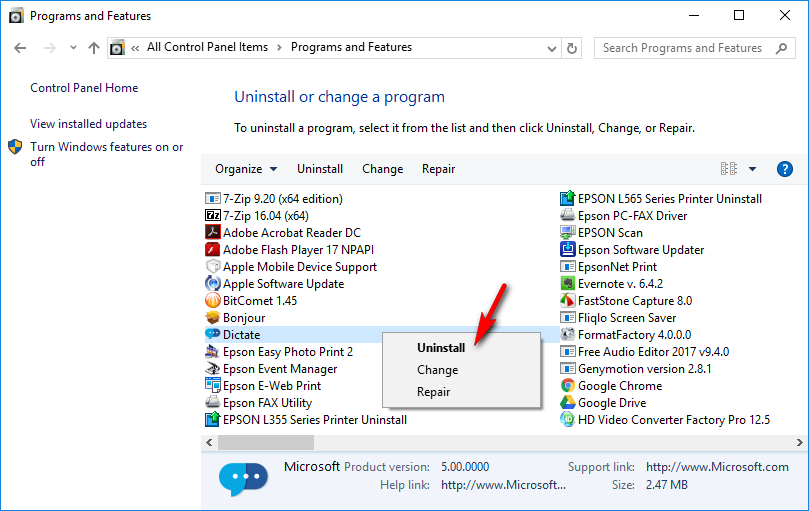Viewport: 809px width, 511px height.
Task: Select the Epson Easy Photo Print 2 icon
Action: click(x=213, y=352)
